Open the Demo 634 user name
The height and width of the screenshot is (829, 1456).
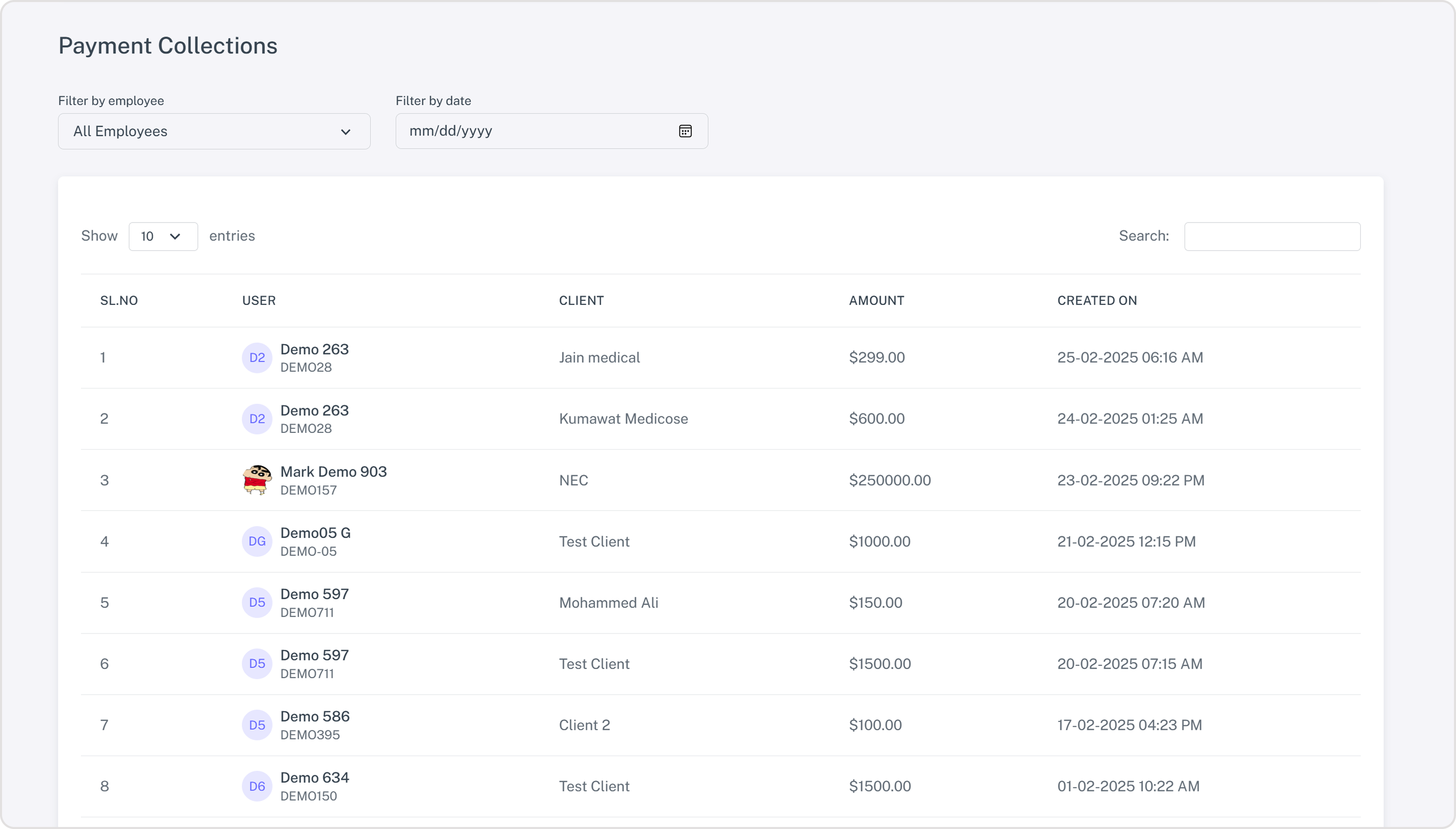tap(314, 778)
